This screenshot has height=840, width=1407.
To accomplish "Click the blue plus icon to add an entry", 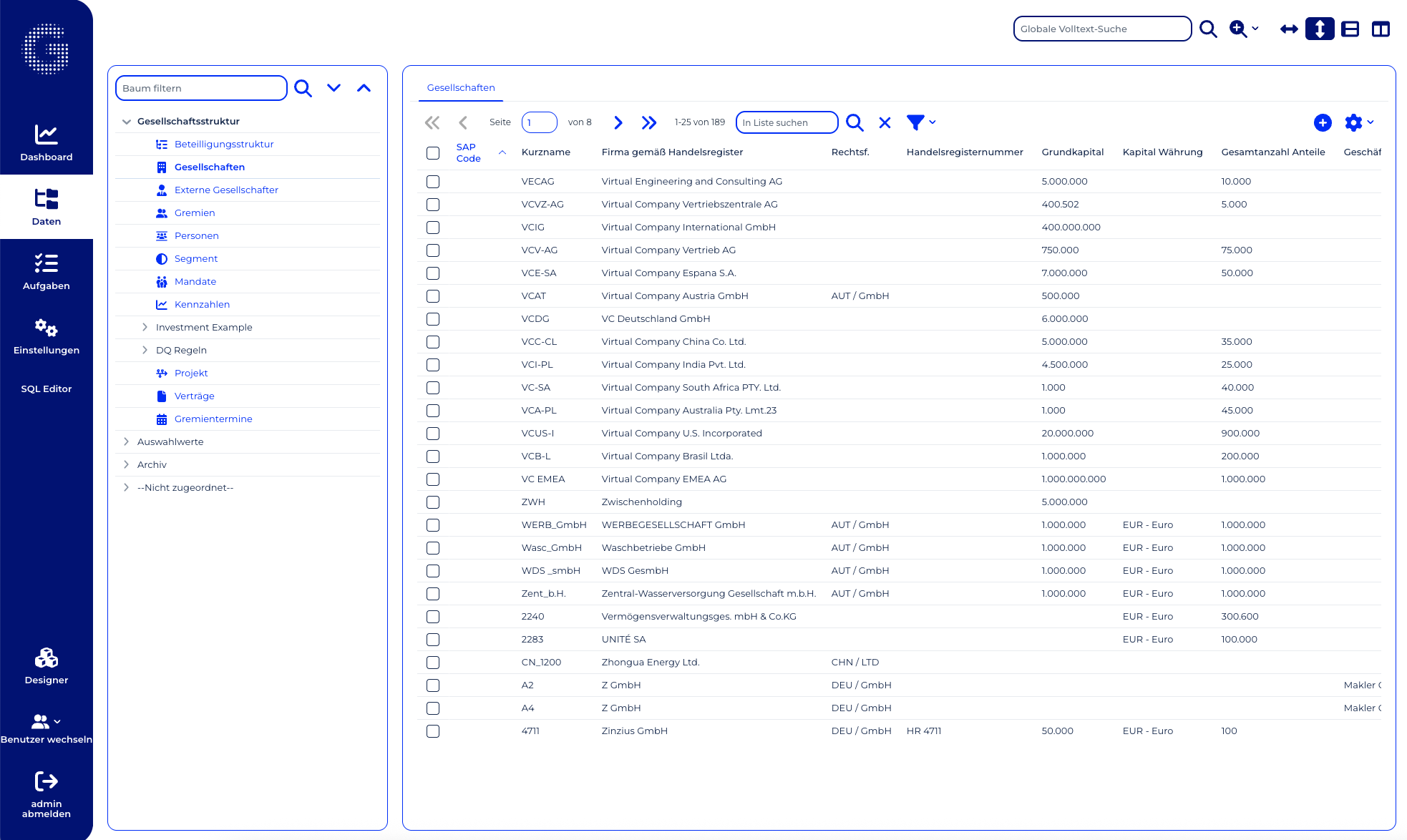I will point(1323,123).
